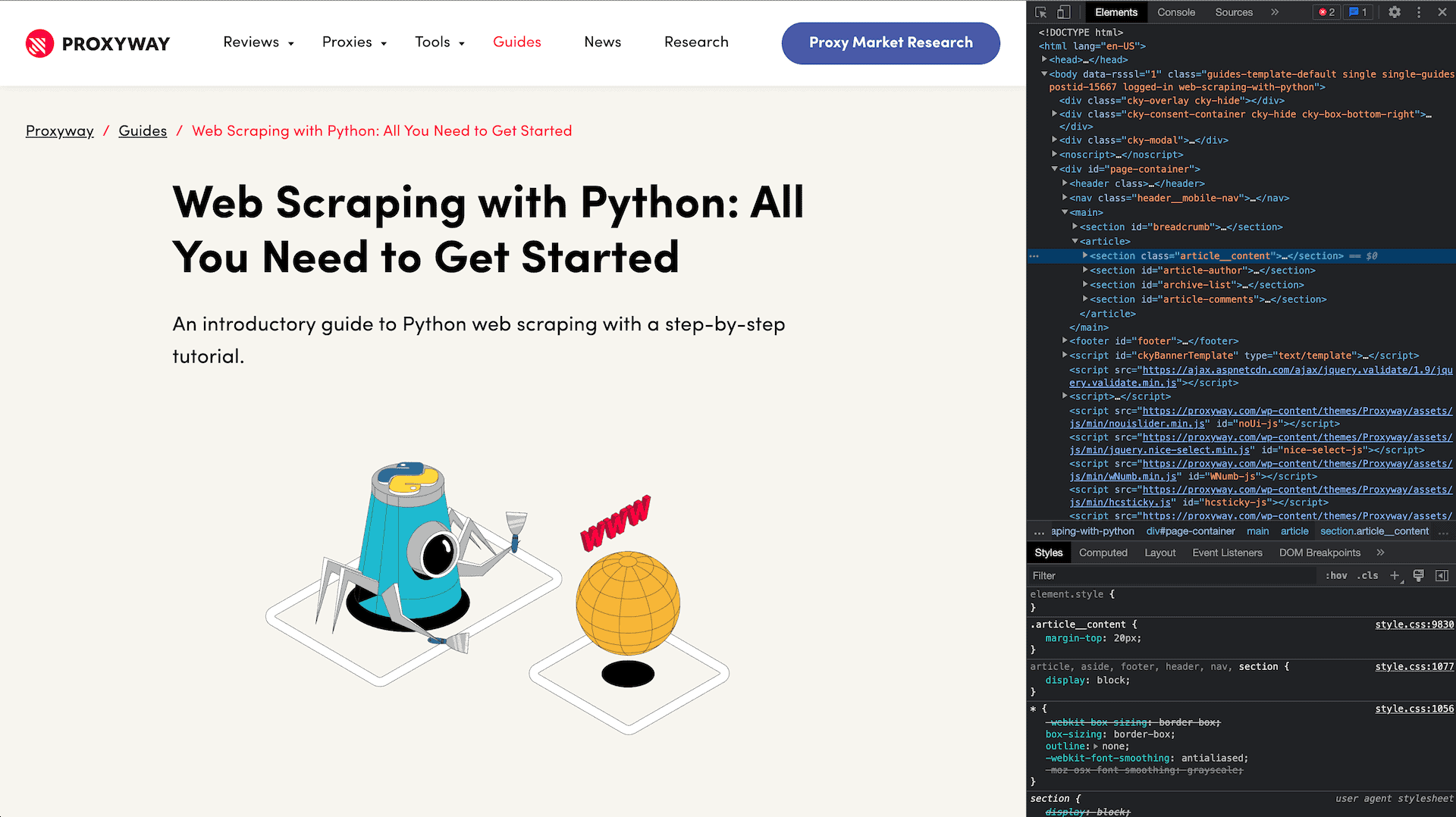Select the inspect element picker tool
The height and width of the screenshot is (817, 1456).
(1040, 12)
